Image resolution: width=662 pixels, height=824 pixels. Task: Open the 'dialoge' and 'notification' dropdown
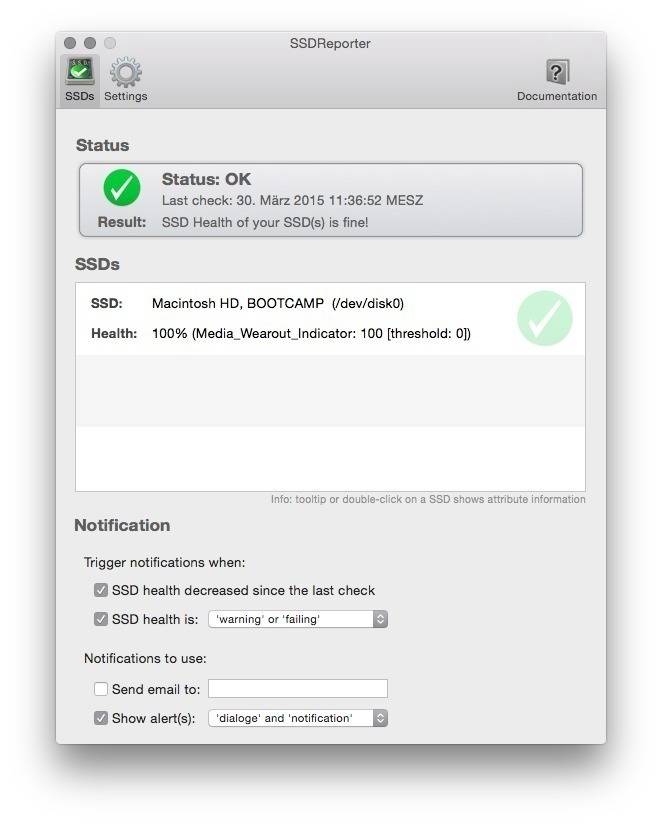[x=298, y=718]
